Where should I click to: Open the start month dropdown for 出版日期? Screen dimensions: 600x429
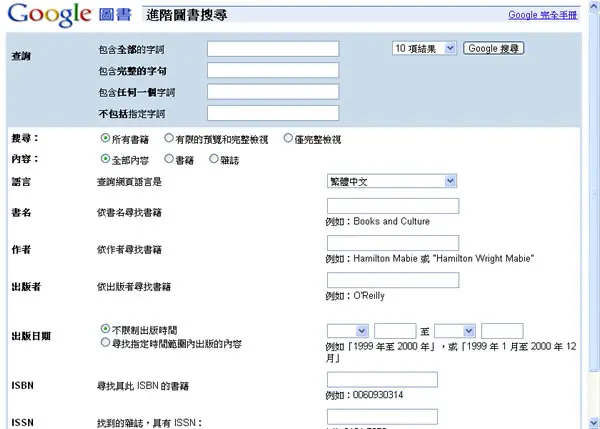tap(348, 331)
